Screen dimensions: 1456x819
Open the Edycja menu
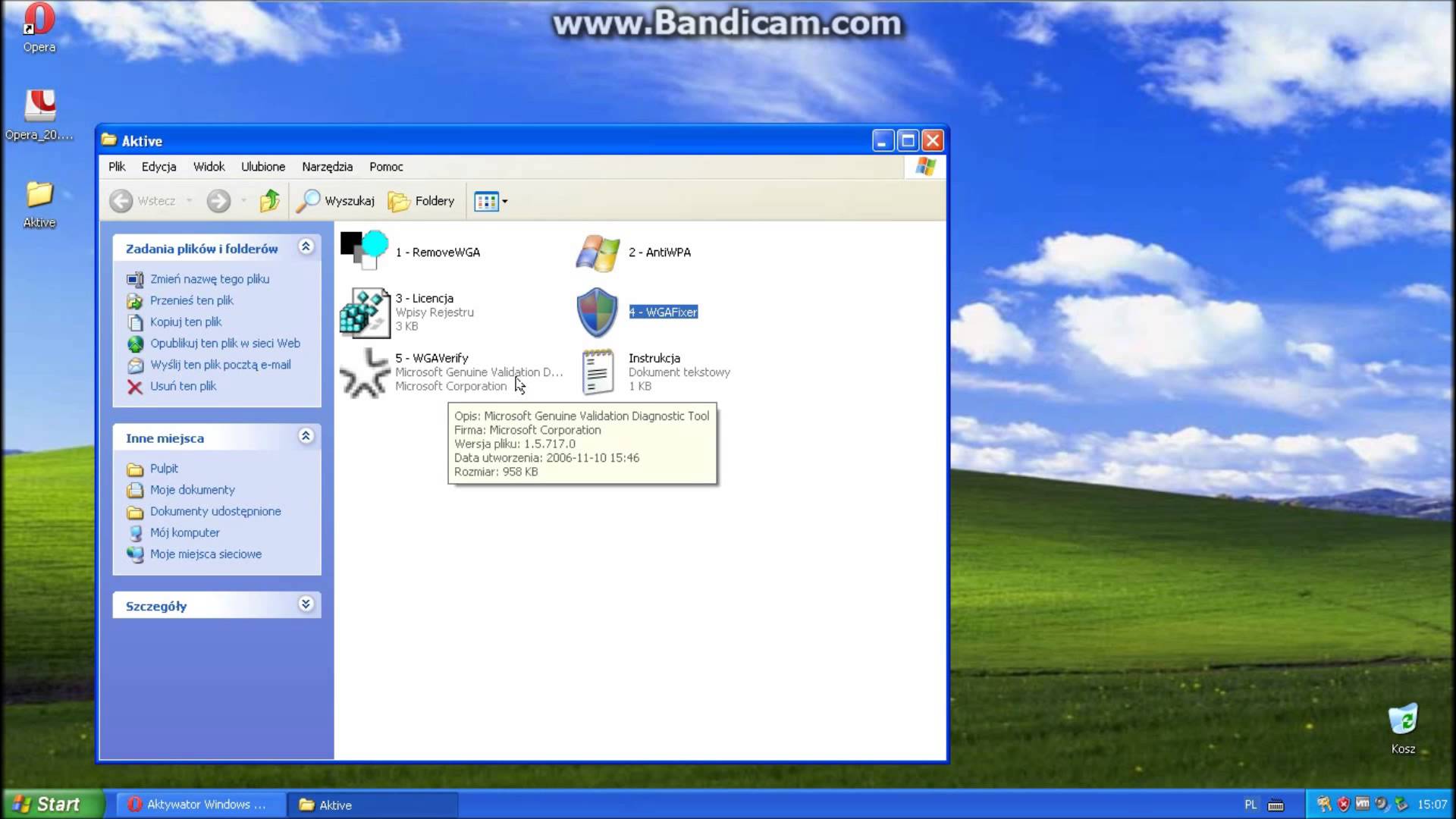pyautogui.click(x=158, y=167)
